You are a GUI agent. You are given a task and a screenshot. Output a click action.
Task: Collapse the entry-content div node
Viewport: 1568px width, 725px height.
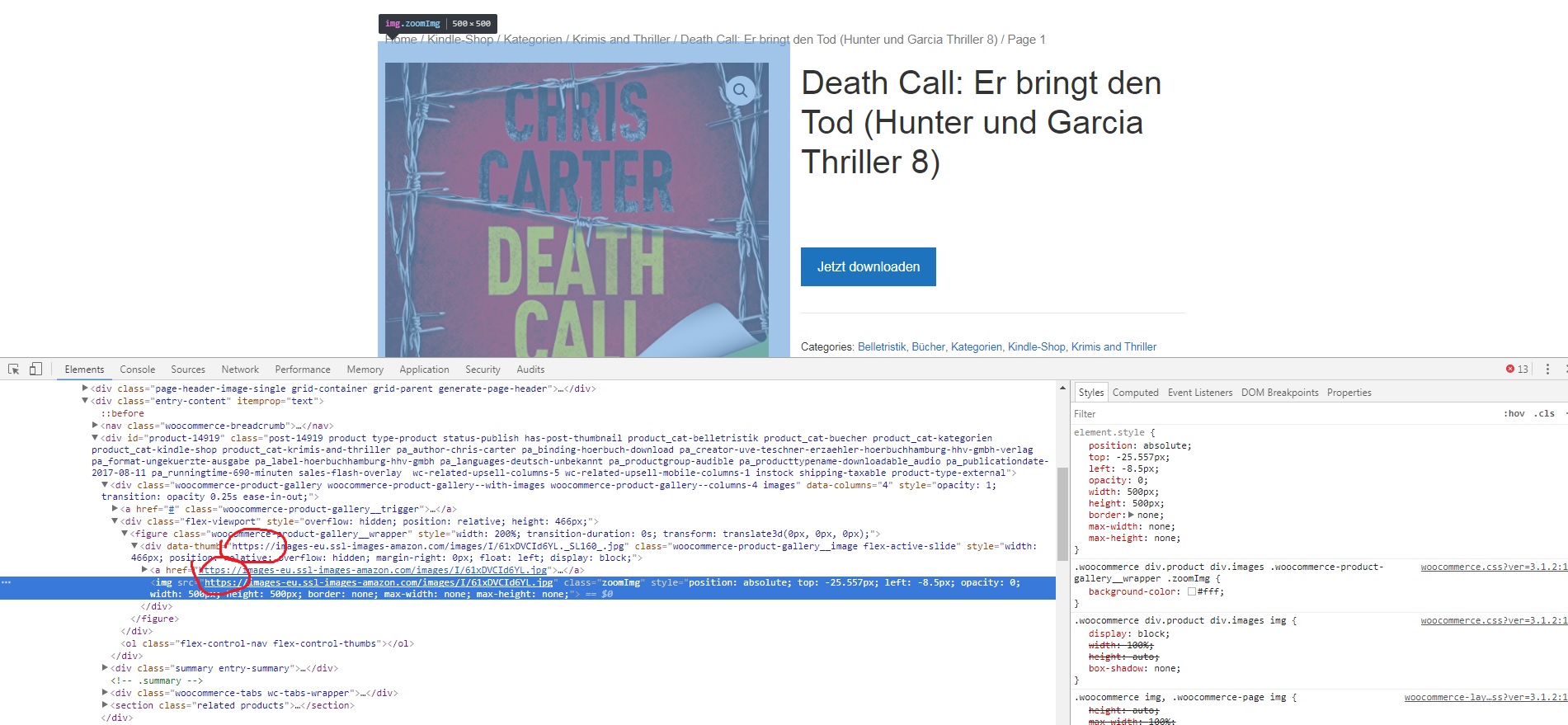pyautogui.click(x=85, y=401)
